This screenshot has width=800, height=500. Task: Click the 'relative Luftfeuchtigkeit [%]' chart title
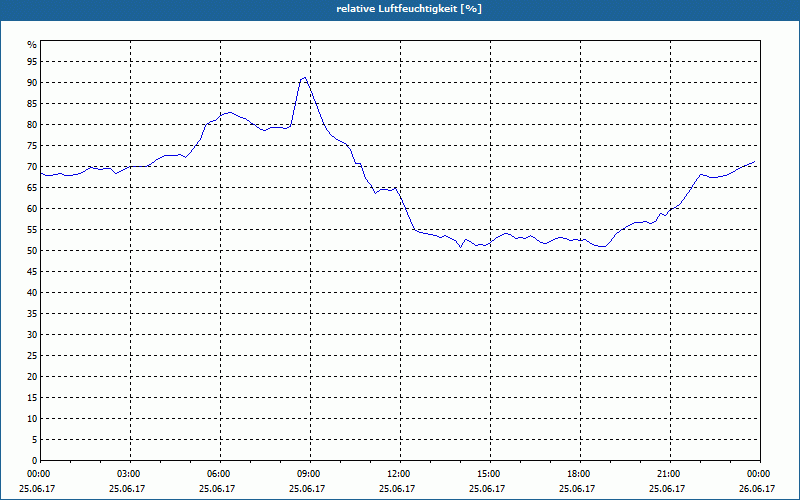click(409, 9)
